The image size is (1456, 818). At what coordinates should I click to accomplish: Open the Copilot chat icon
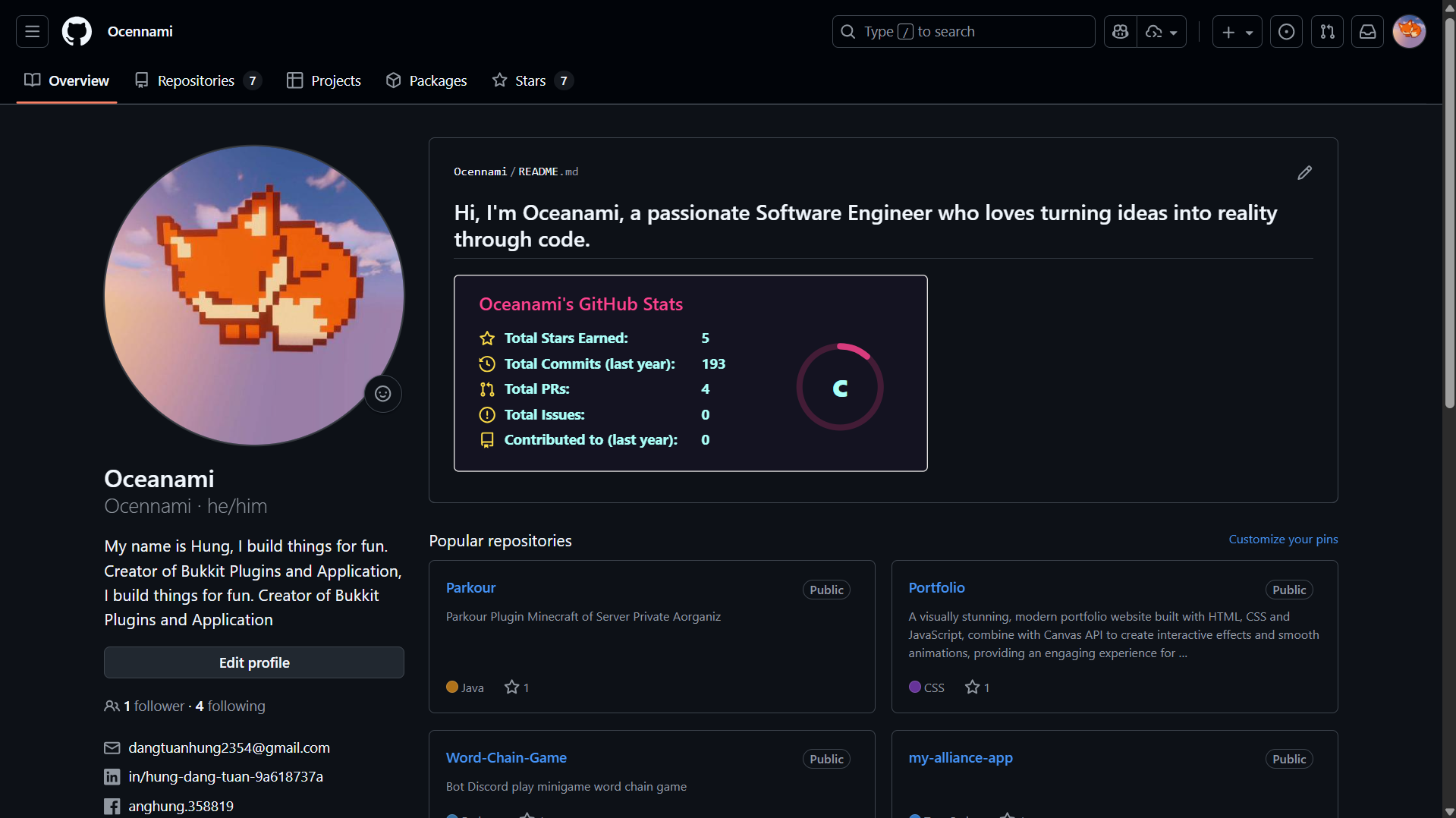[1120, 32]
